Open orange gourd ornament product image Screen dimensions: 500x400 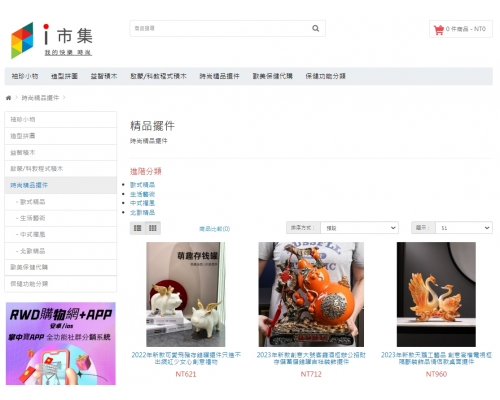pyautogui.click(x=311, y=294)
